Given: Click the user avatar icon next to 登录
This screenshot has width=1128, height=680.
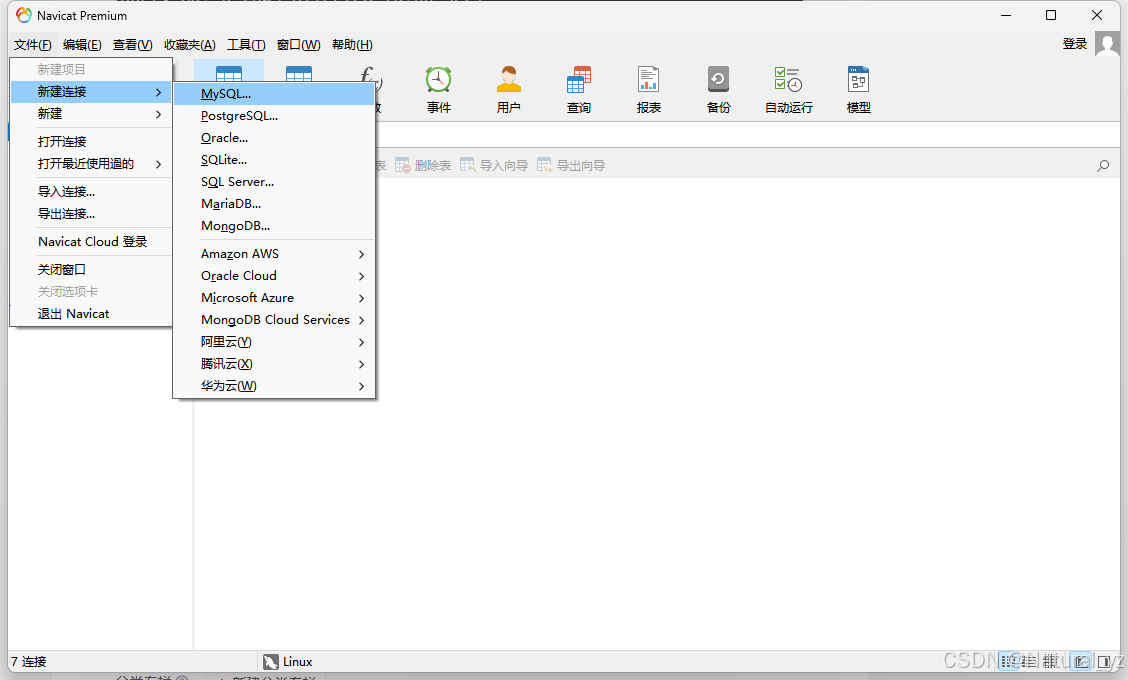Looking at the screenshot, I should pos(1107,44).
